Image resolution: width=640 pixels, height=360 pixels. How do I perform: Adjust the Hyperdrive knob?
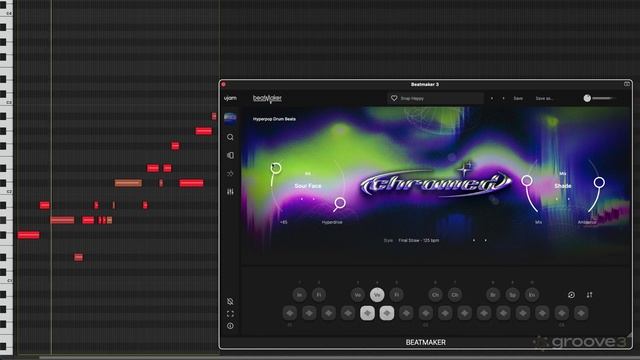pyautogui.click(x=340, y=203)
